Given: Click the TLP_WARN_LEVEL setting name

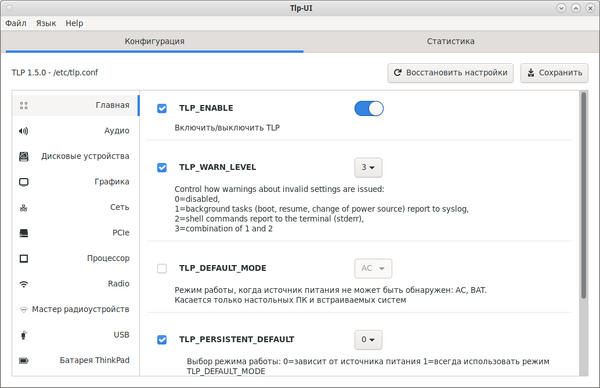Looking at the screenshot, I should [217, 167].
